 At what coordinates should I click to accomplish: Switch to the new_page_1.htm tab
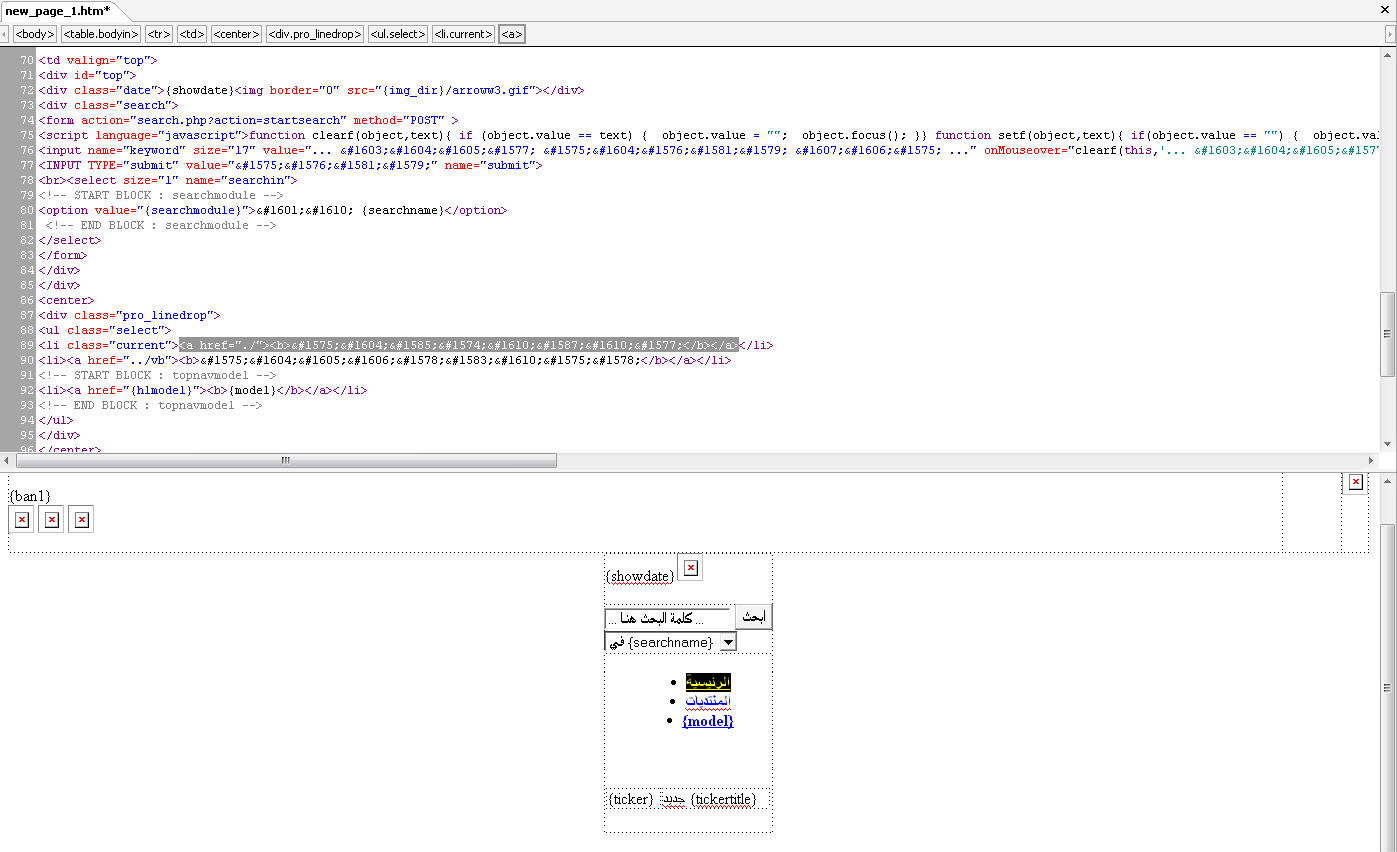click(x=58, y=11)
